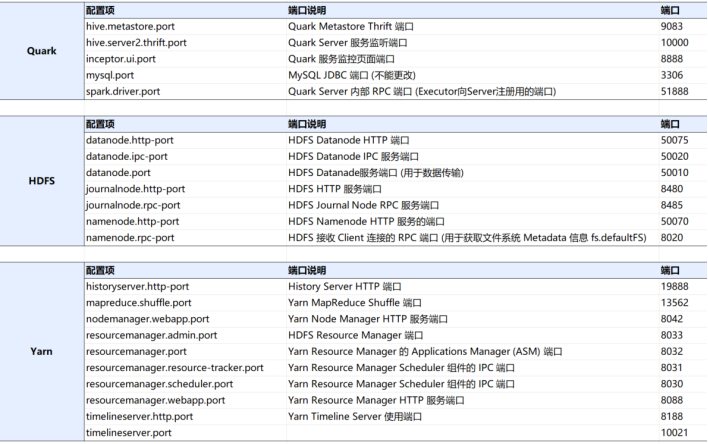Click port value 3306
Viewport: 708px width, 444px height.
click(x=683, y=75)
